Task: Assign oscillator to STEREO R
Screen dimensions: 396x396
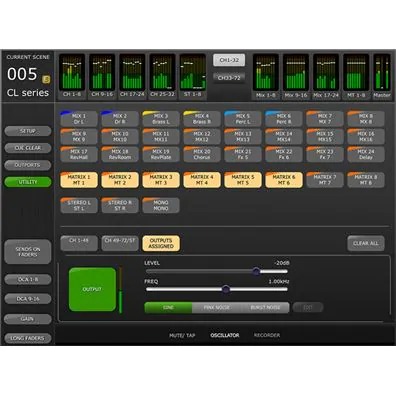Action: point(120,205)
